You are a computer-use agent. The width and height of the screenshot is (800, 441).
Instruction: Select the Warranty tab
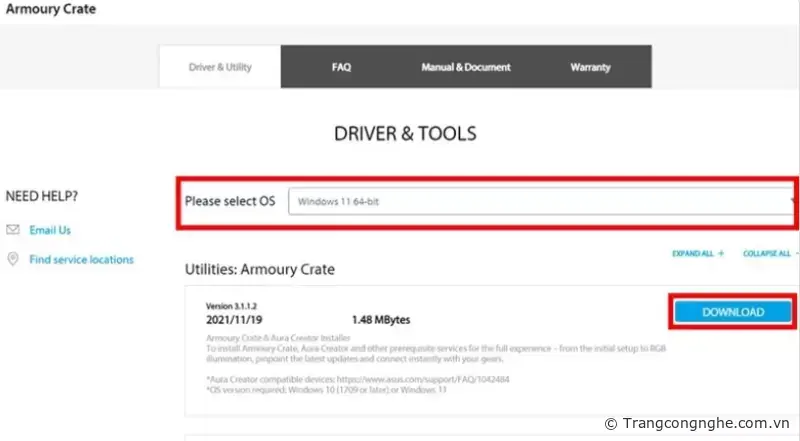590,67
